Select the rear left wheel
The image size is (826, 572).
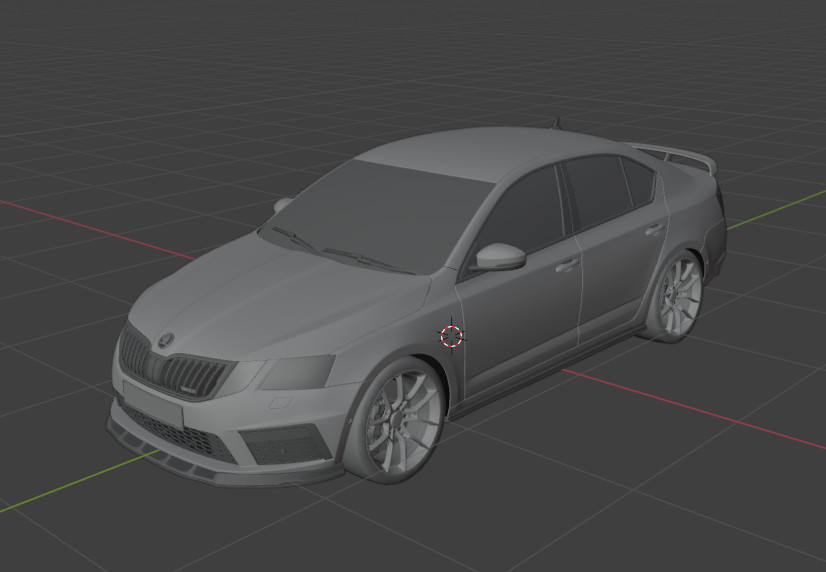click(x=675, y=298)
